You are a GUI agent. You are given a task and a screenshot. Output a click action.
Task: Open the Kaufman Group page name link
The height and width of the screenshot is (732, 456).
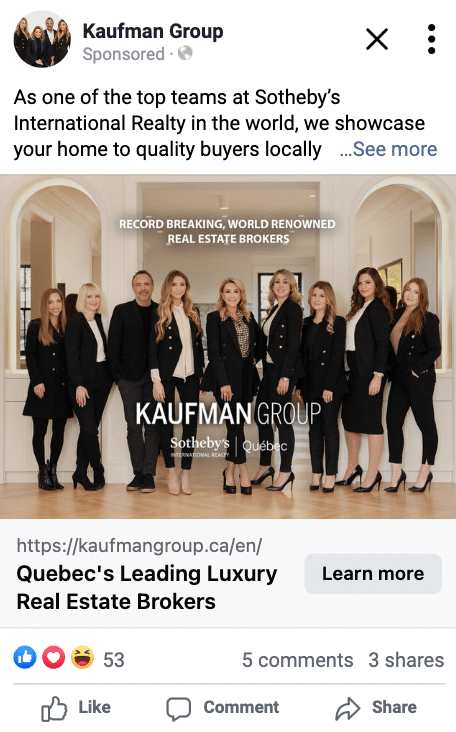pyautogui.click(x=153, y=31)
